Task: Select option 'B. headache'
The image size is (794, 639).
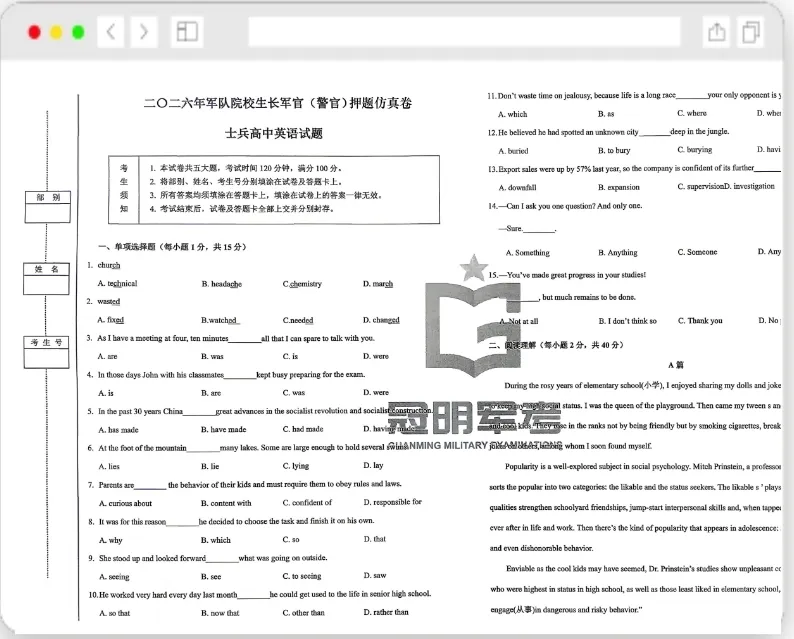Action: point(221,284)
